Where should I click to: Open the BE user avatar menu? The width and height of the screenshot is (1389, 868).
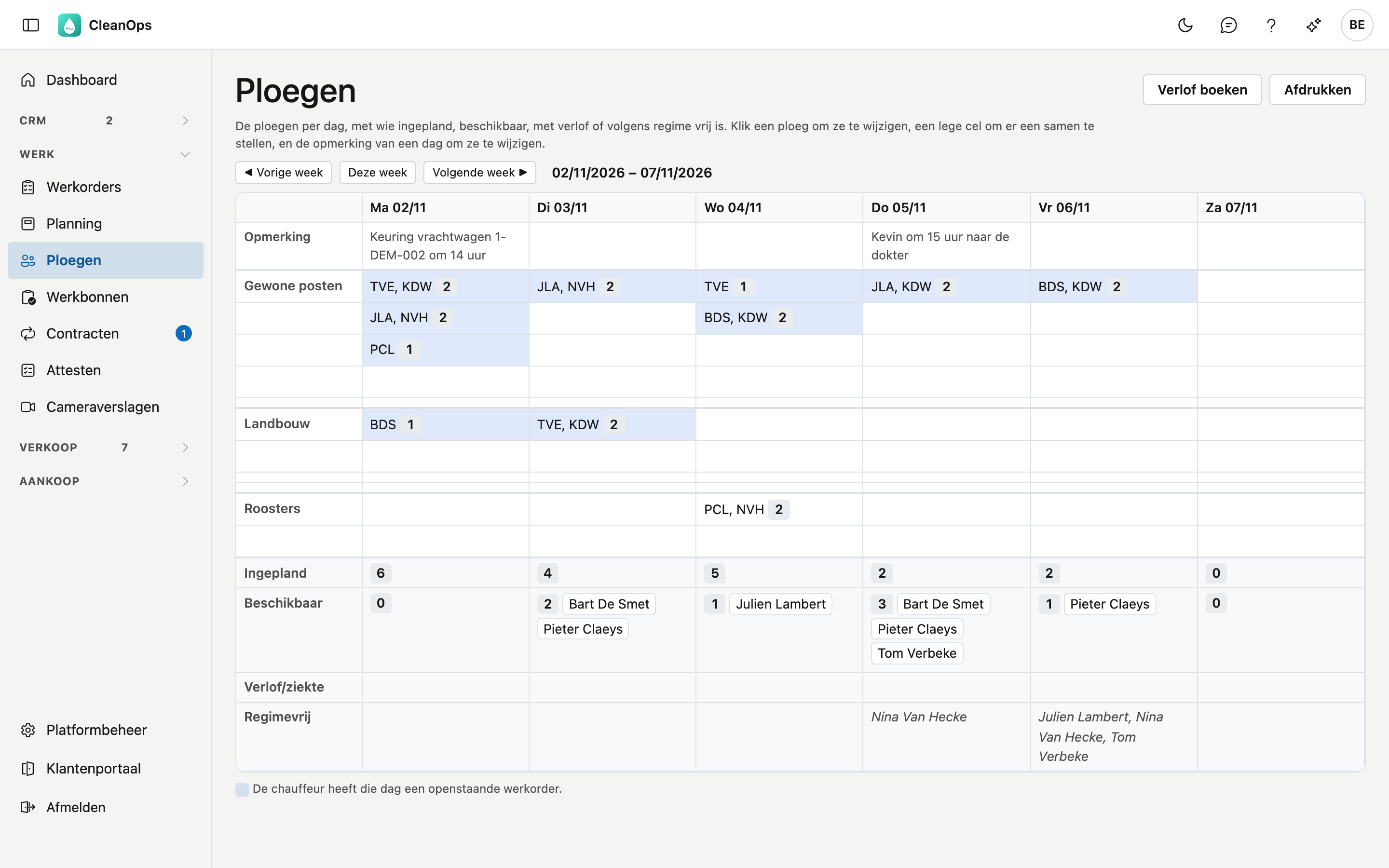tap(1357, 25)
